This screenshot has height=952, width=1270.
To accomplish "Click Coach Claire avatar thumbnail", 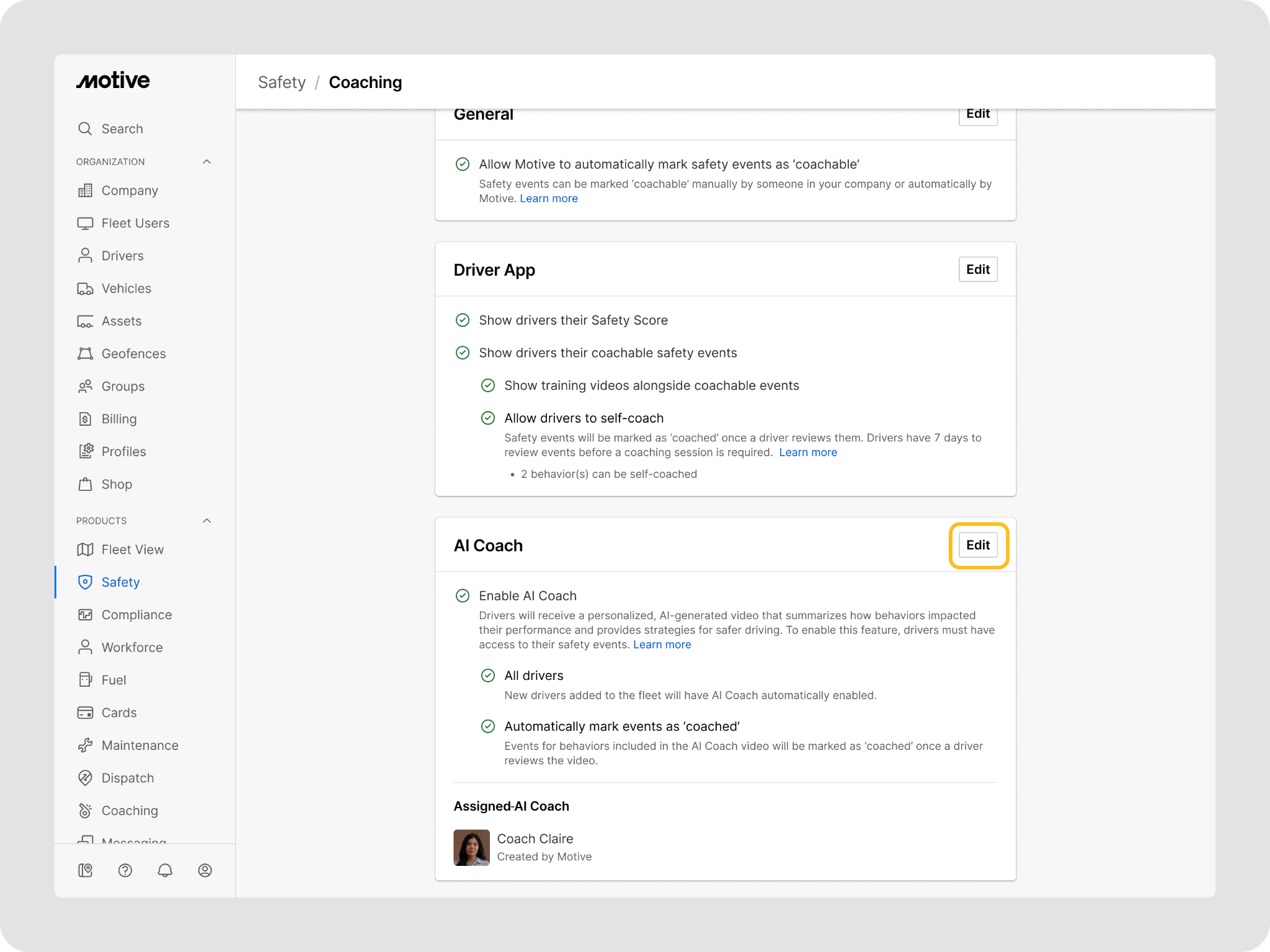I will click(x=471, y=847).
